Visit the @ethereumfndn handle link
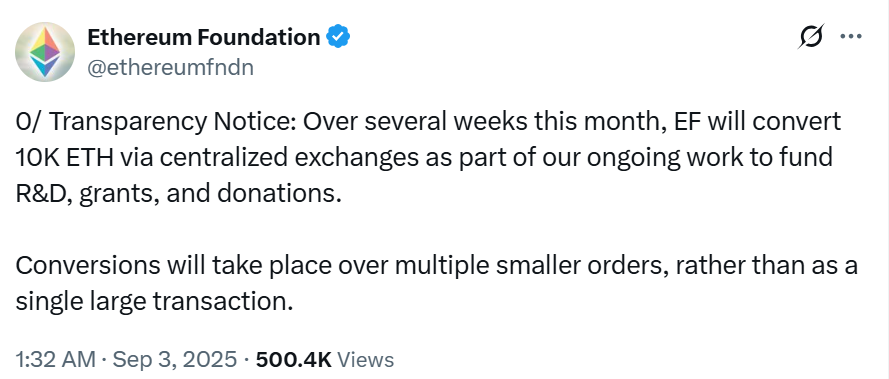Viewport: 889px width, 379px height. click(x=170, y=68)
